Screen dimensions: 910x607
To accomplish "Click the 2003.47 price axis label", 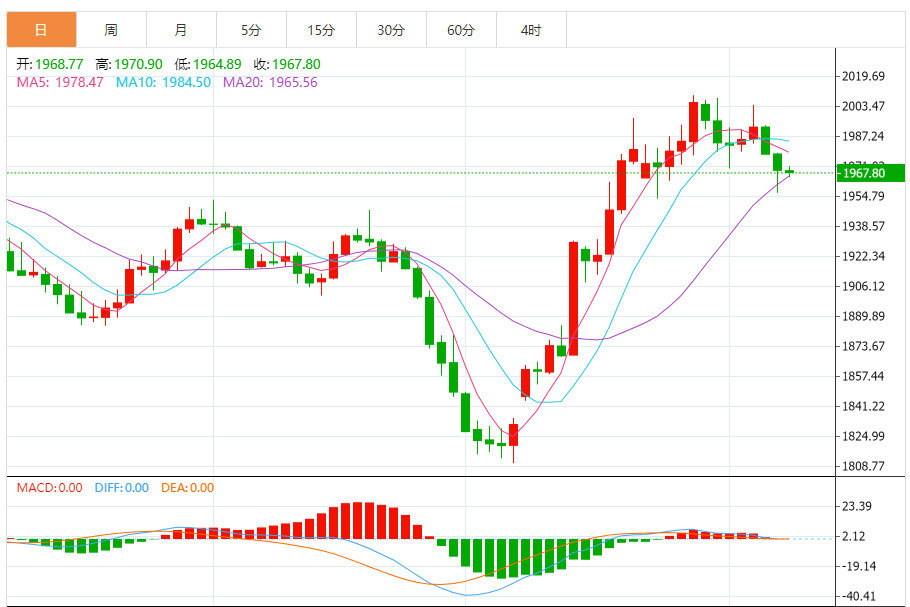I will coord(863,106).
